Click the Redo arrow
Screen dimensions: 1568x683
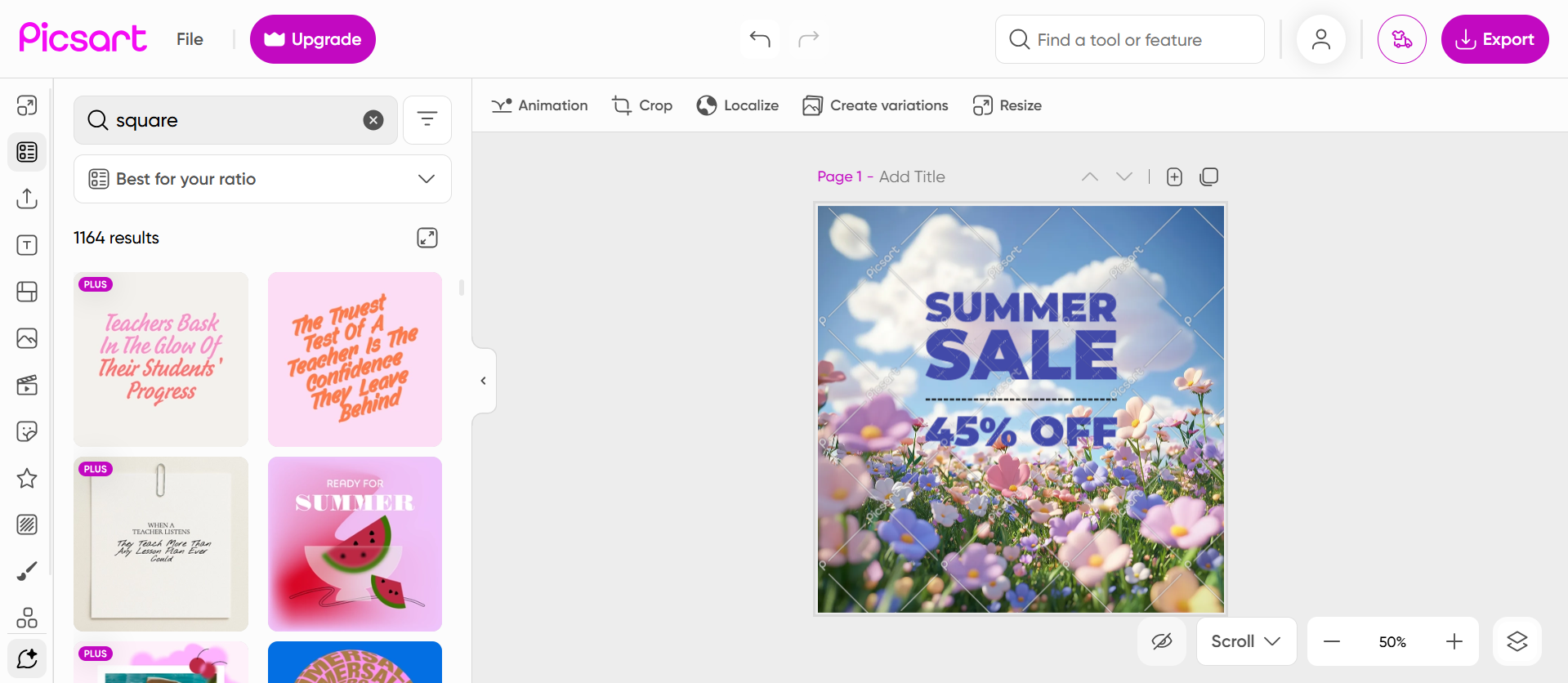809,39
